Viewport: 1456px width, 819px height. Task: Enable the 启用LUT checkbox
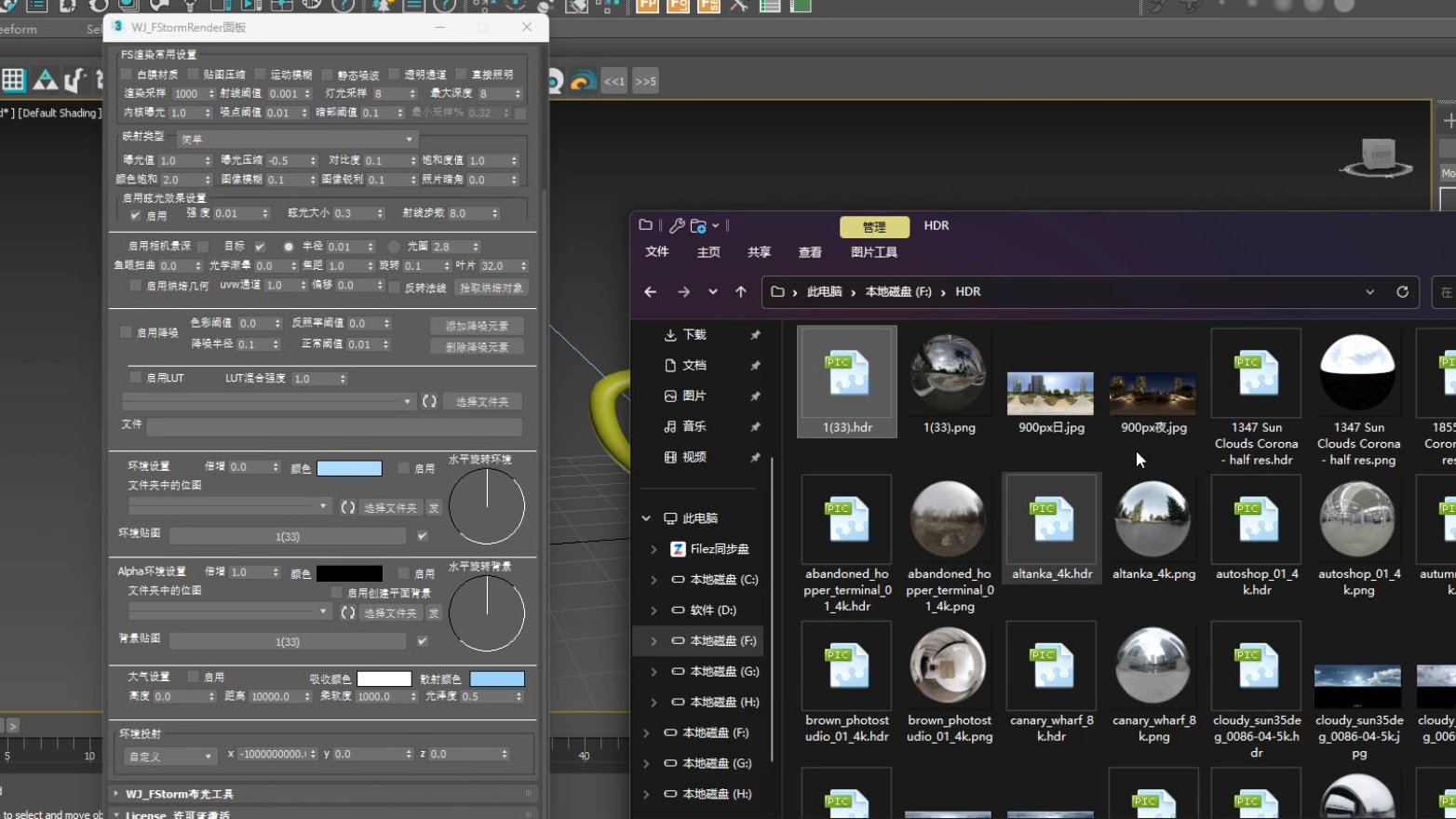pyautogui.click(x=136, y=378)
